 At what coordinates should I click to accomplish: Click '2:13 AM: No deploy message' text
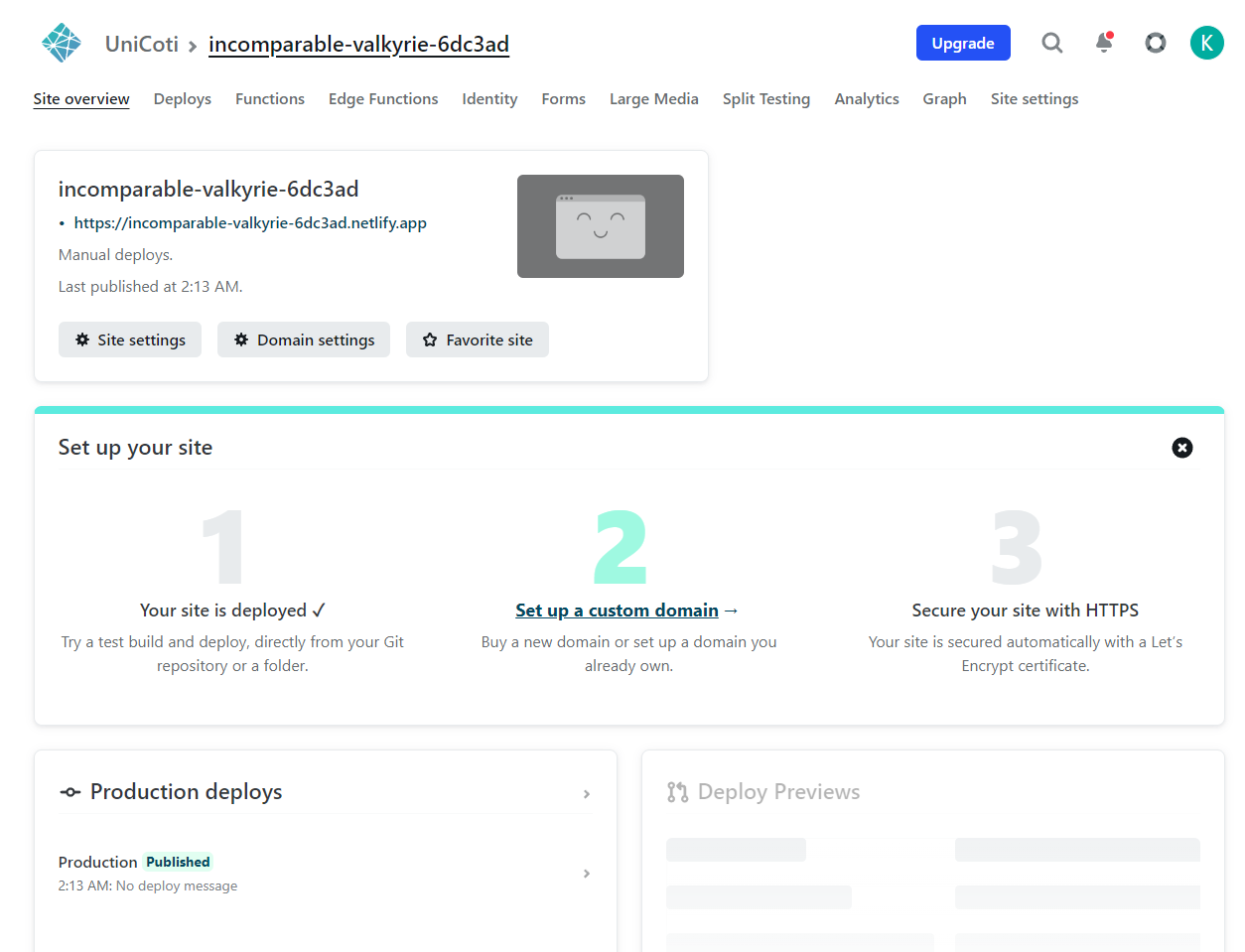click(x=148, y=885)
